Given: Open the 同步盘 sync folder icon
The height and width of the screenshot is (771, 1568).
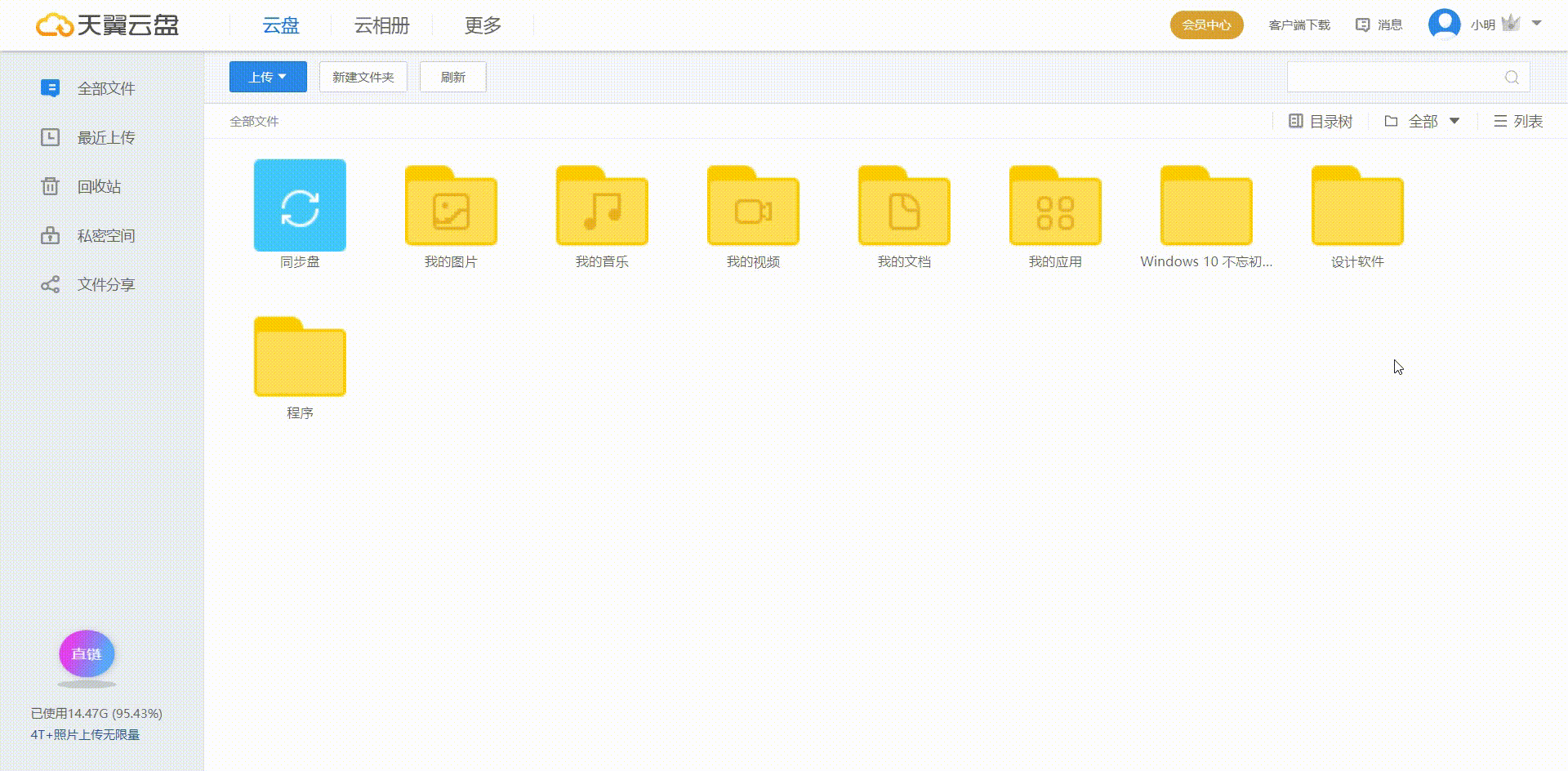Looking at the screenshot, I should [300, 206].
